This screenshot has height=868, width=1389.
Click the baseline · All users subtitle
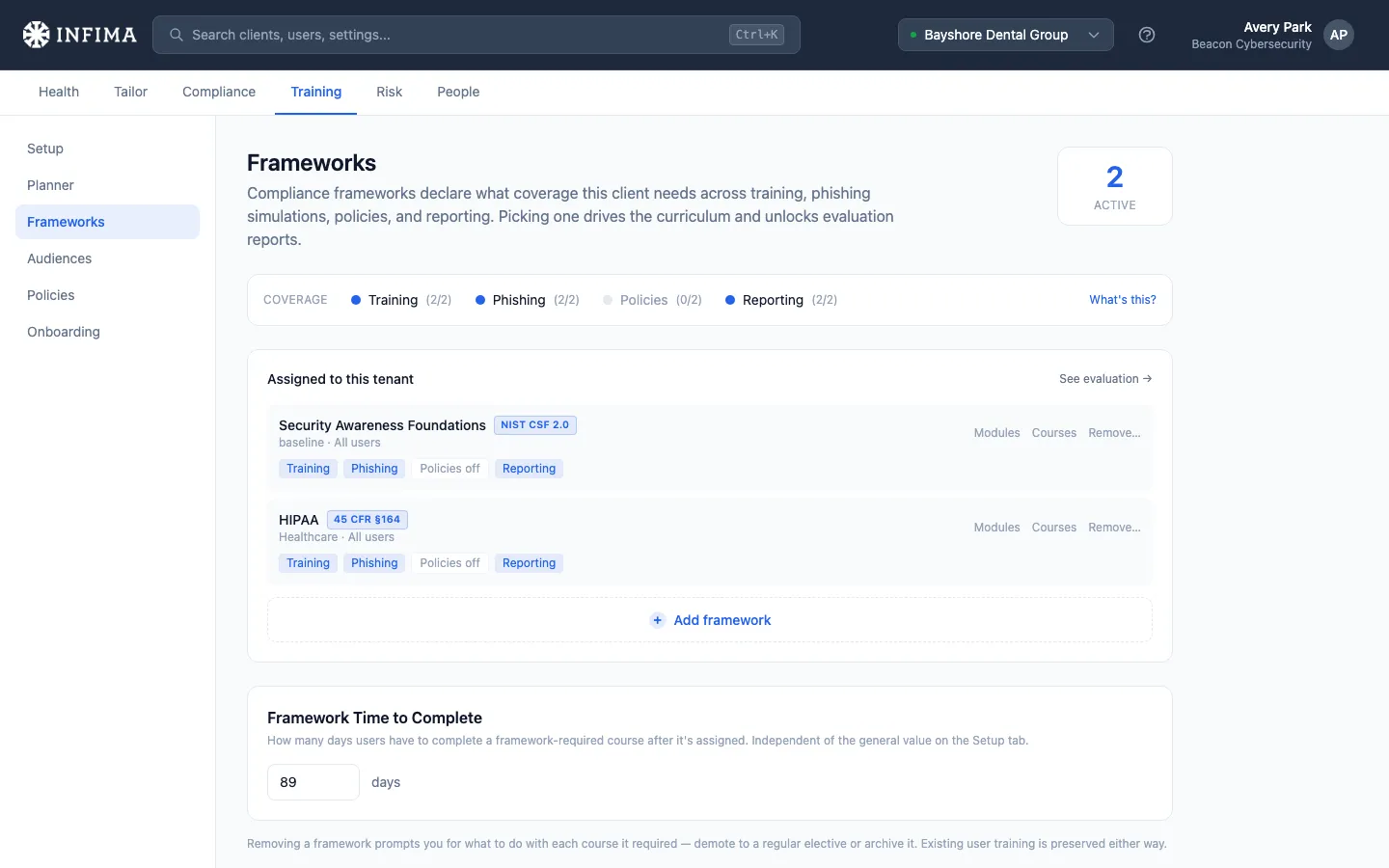pos(330,443)
